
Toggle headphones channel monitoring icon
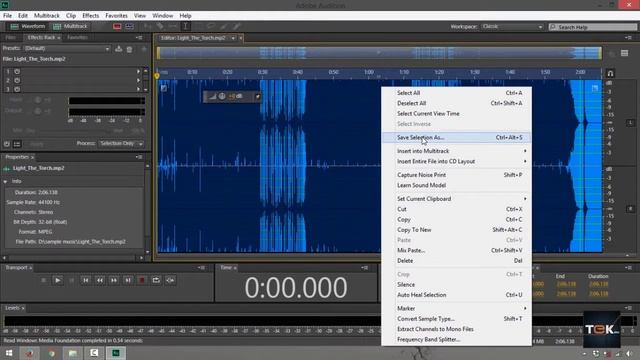610,73
